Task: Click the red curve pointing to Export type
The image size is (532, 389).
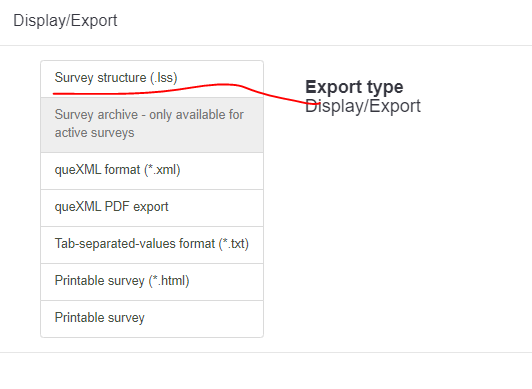Action: pyautogui.click(x=280, y=96)
